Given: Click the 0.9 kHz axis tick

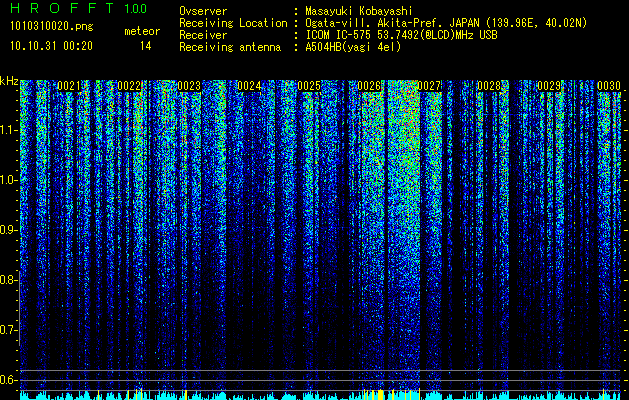Looking at the screenshot, I should click(x=9, y=230).
